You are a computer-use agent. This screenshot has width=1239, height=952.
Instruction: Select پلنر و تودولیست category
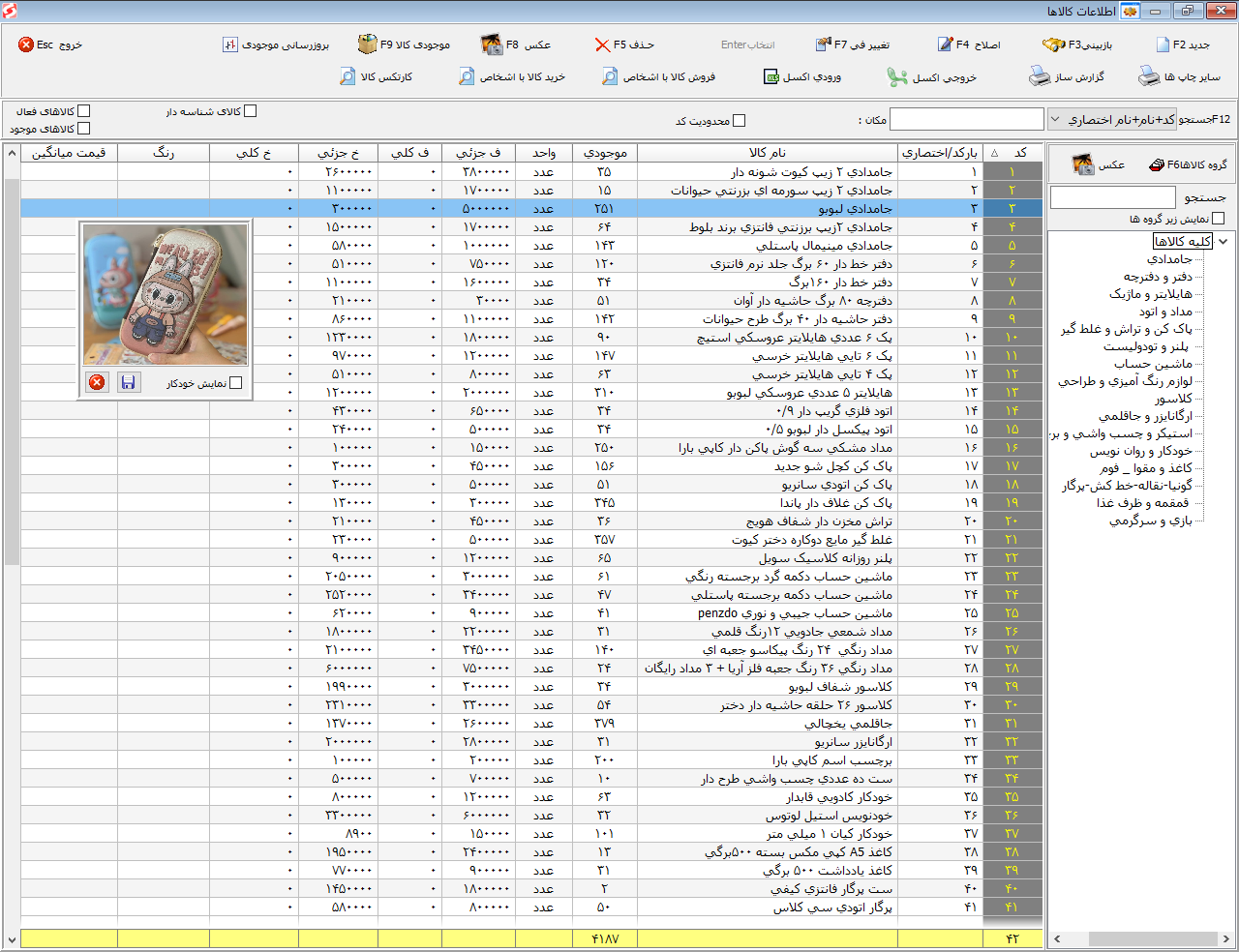coord(1146,346)
